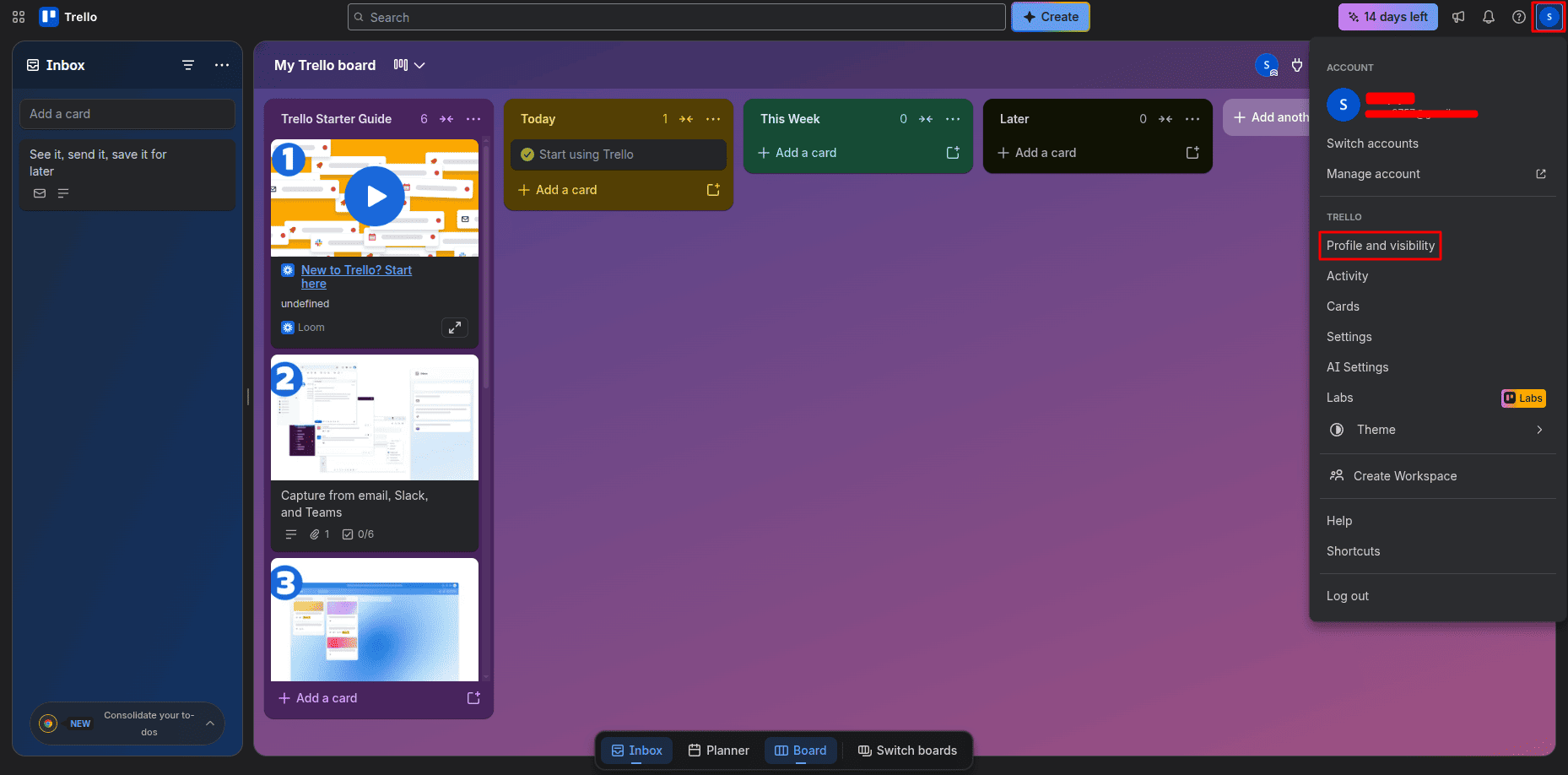
Task: Open Inbox filter icon
Action: point(188,65)
